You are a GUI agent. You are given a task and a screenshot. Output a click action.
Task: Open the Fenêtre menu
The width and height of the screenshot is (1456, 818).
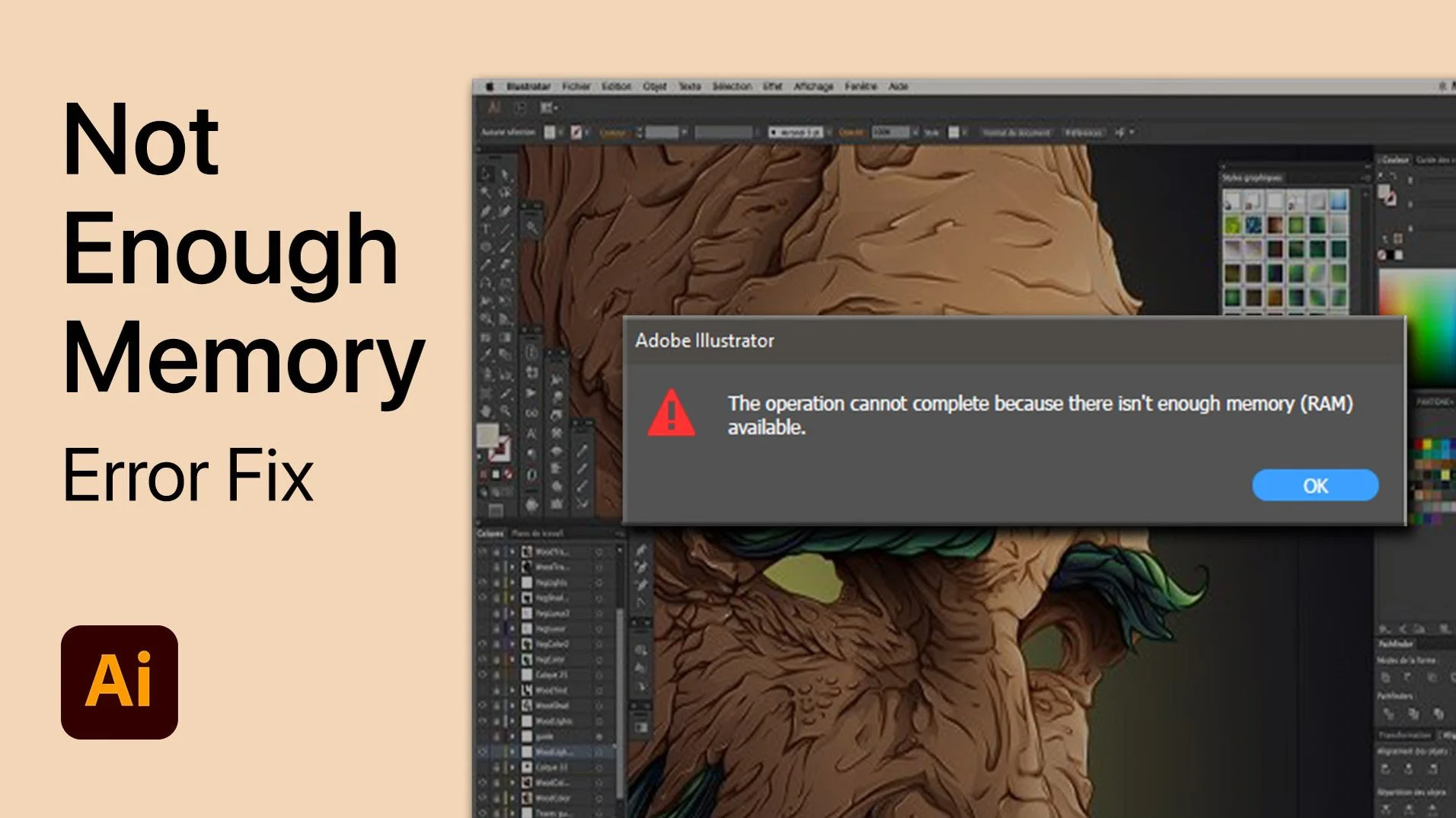tap(861, 86)
